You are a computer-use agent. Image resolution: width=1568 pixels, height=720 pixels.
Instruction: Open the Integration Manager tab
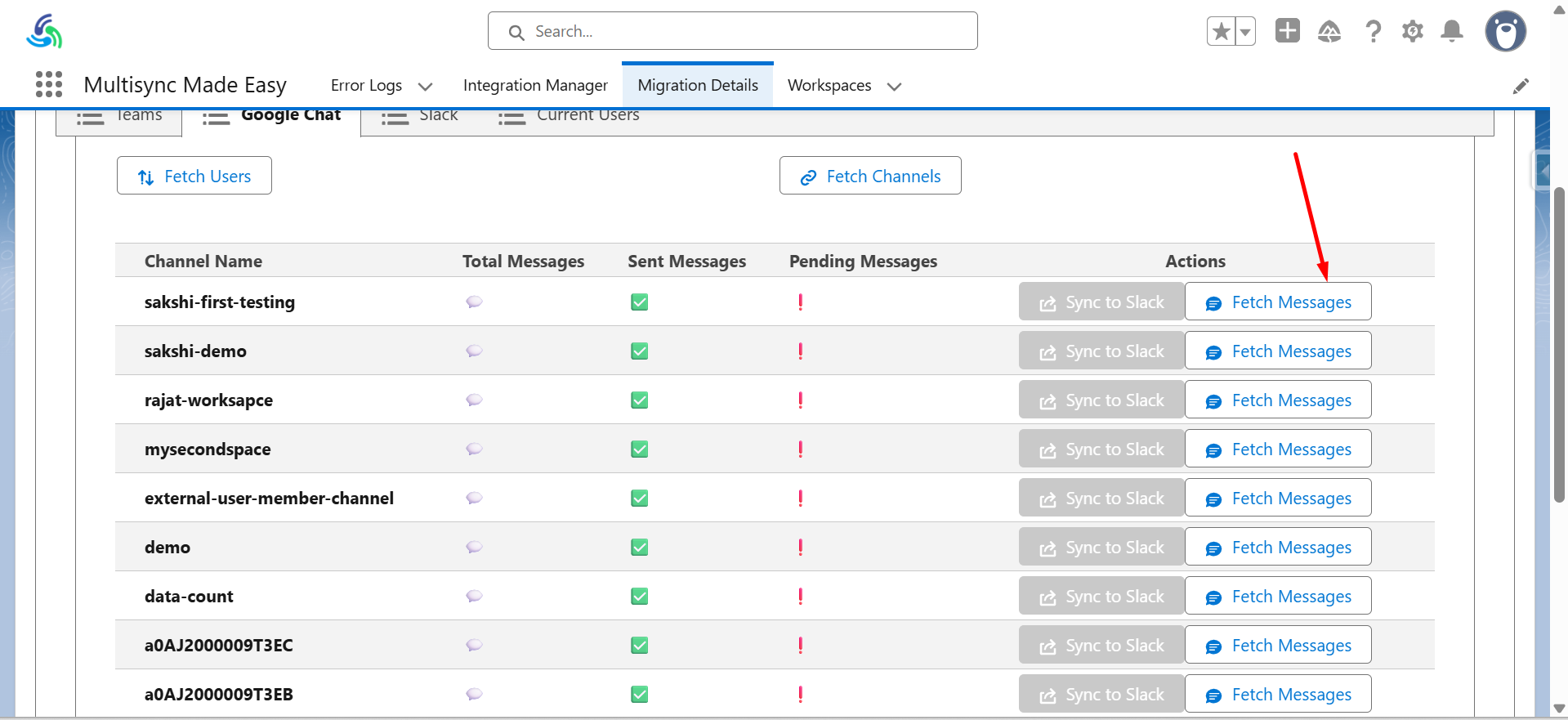(x=535, y=85)
